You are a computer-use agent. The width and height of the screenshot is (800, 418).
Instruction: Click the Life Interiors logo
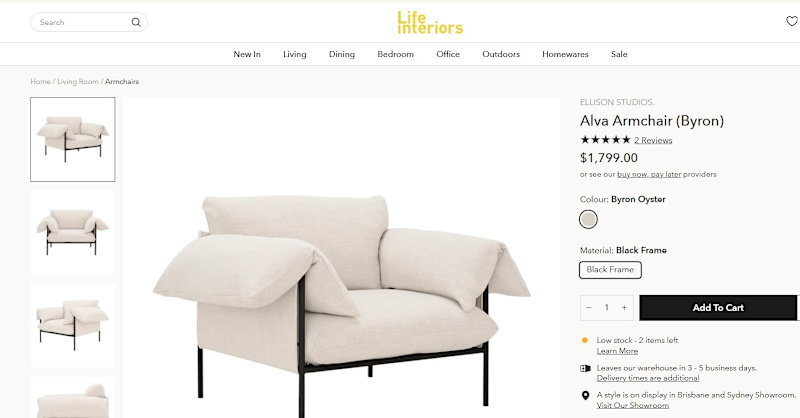pyautogui.click(x=430, y=22)
